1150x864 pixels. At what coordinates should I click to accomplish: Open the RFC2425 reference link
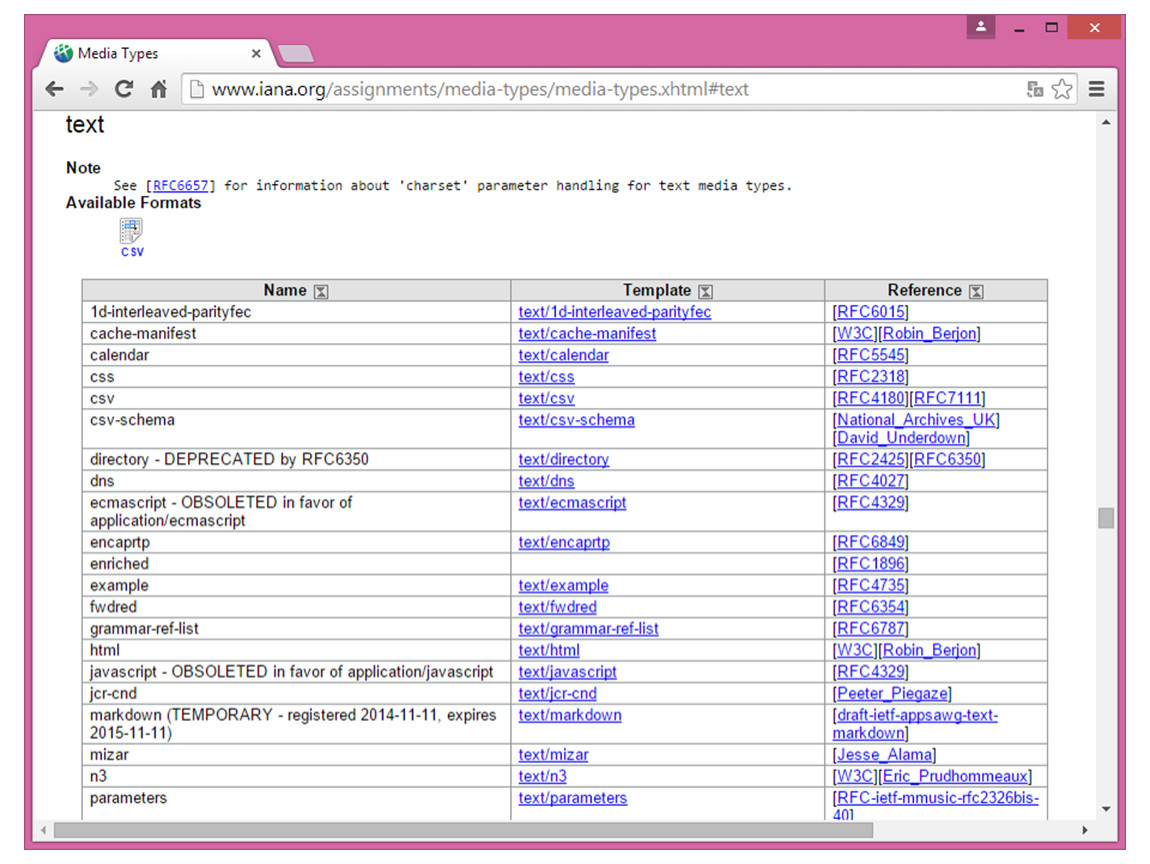(x=871, y=459)
